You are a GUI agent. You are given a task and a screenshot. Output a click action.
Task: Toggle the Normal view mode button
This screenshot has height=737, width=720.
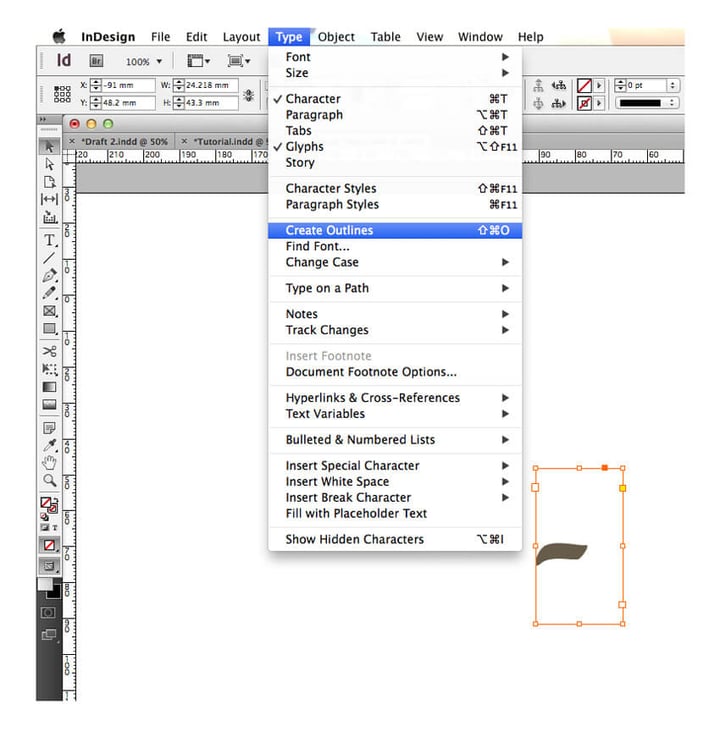pyautogui.click(x=49, y=565)
